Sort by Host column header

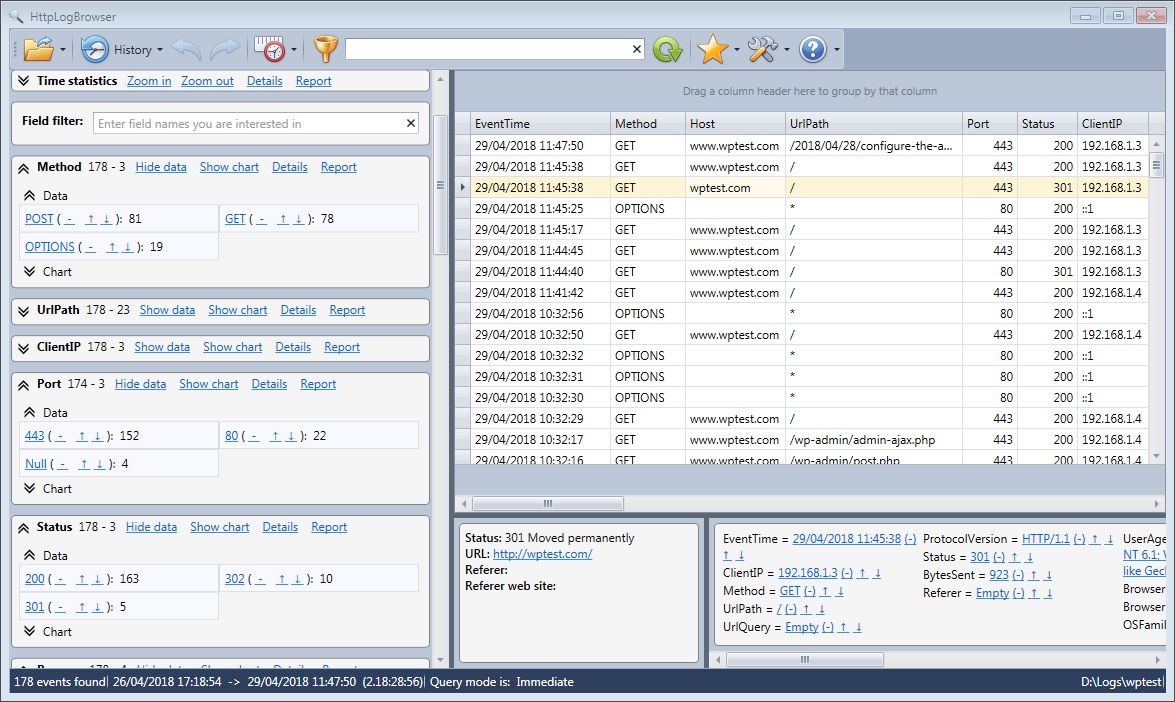click(x=734, y=124)
